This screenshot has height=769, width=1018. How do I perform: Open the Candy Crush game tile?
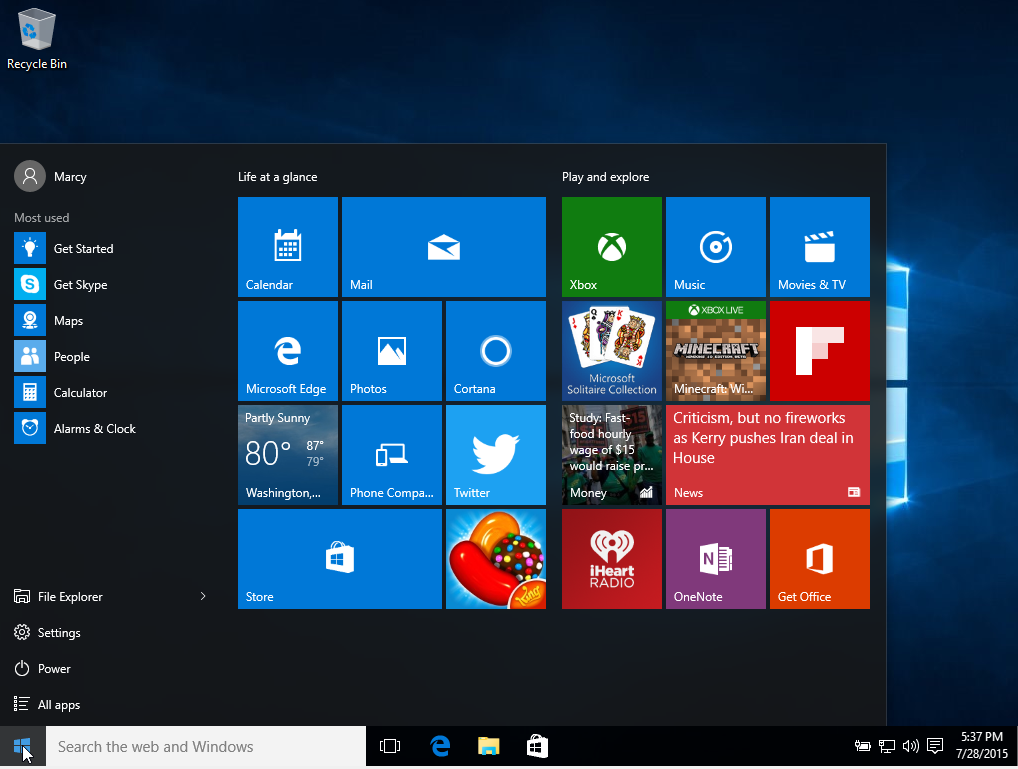click(495, 558)
